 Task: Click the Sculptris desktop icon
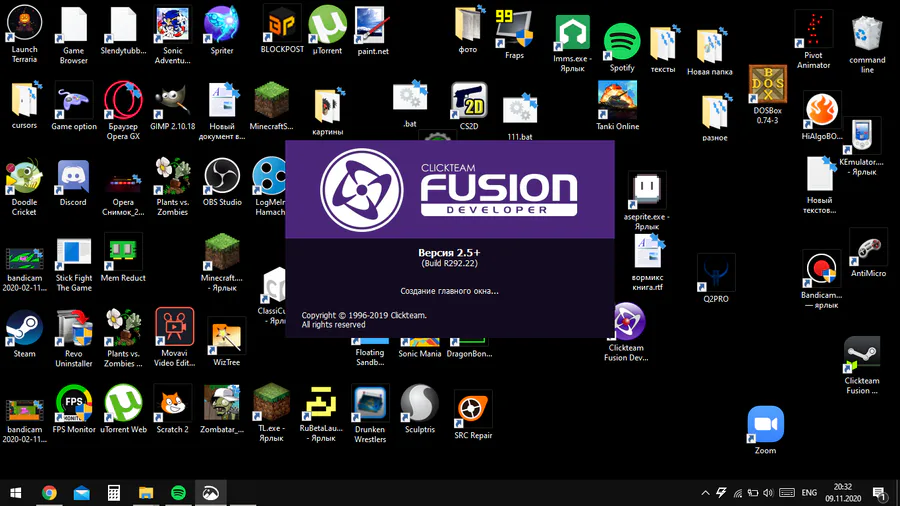tap(420, 403)
